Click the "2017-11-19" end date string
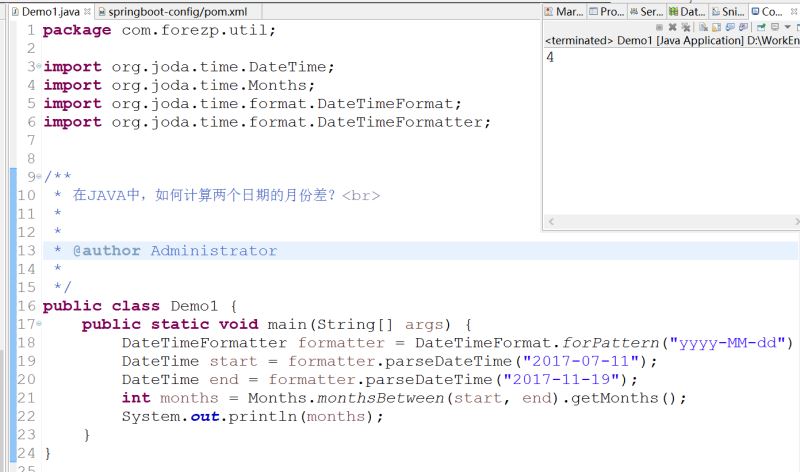 pos(561,379)
